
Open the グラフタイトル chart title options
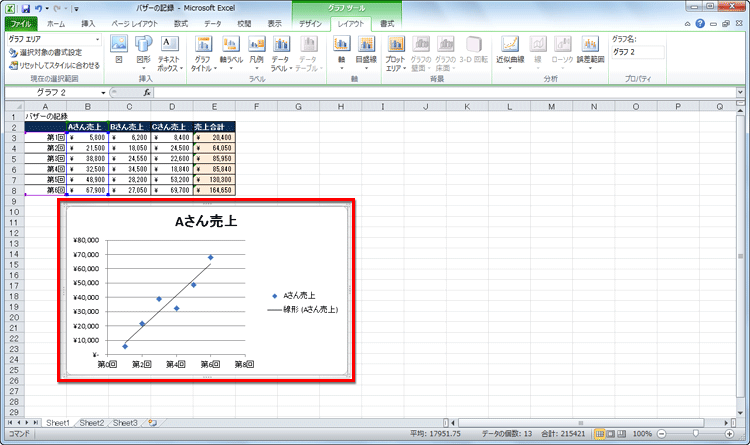pos(204,54)
